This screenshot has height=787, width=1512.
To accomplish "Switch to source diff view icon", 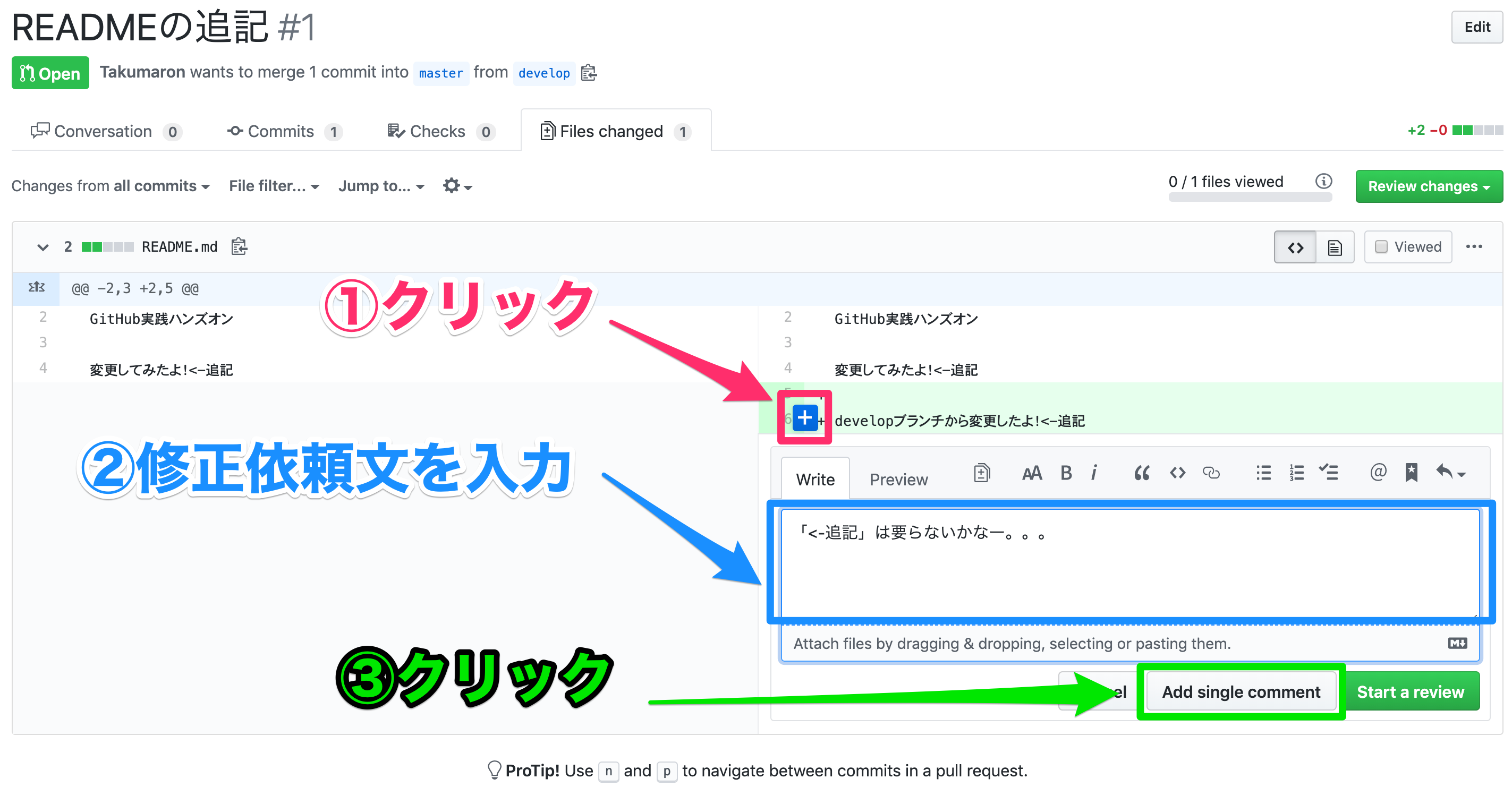I will [1295, 247].
